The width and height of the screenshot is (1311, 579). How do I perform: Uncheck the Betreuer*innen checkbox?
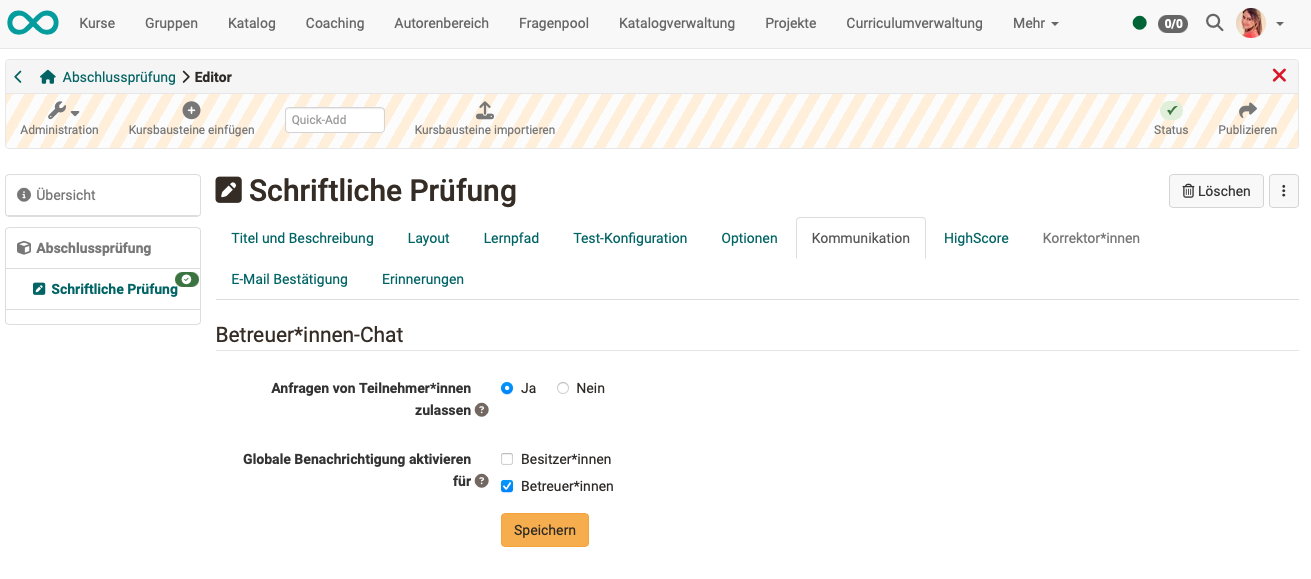pyautogui.click(x=507, y=486)
